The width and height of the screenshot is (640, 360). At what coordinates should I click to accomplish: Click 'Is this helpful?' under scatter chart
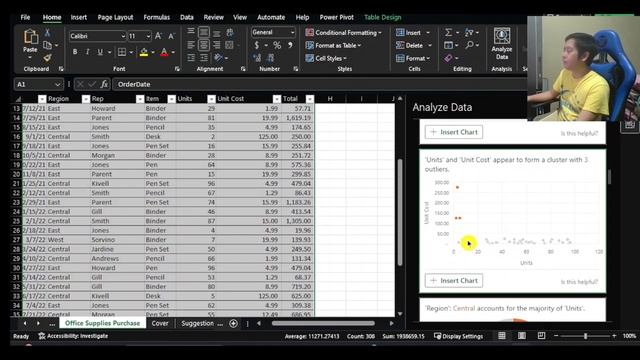coord(579,282)
